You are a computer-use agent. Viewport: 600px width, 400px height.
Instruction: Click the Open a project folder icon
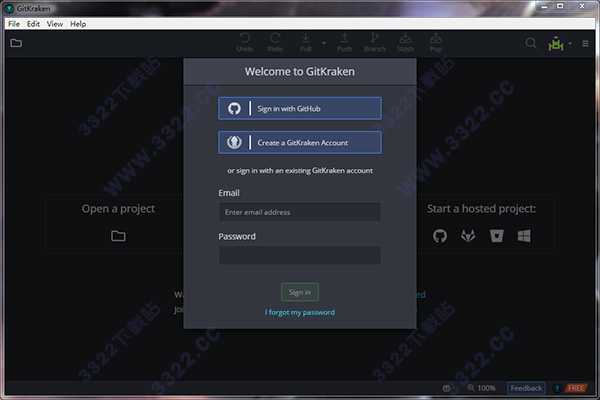[x=118, y=236]
